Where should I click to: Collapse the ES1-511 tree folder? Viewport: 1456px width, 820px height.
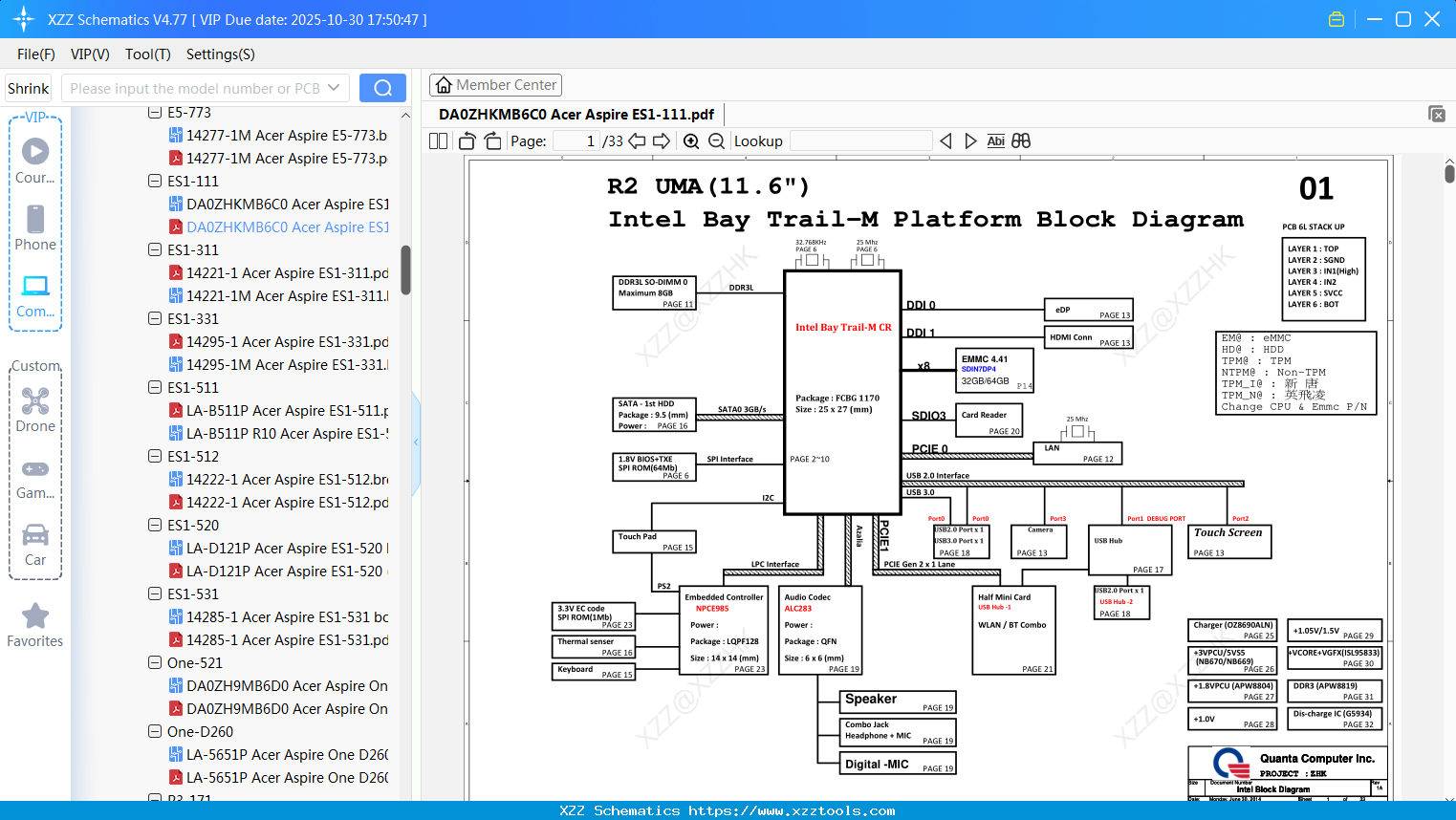pyautogui.click(x=155, y=388)
